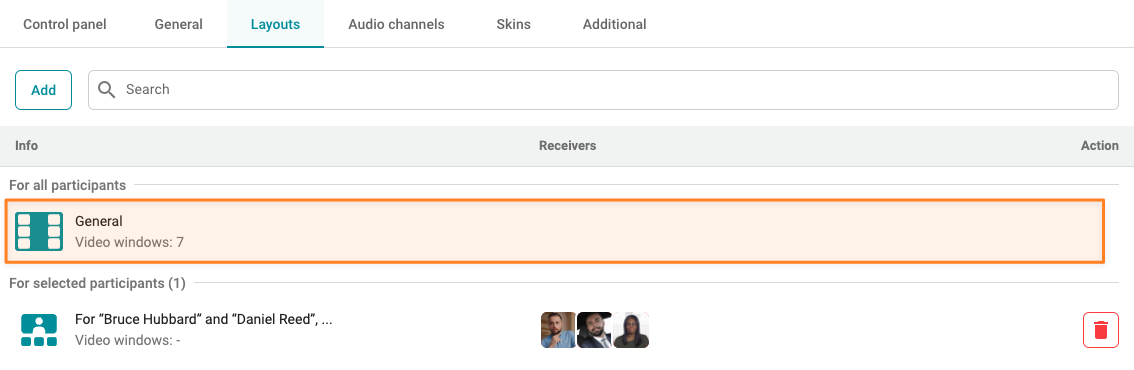This screenshot has height=370, width=1134.
Task: Open the Additional tab
Action: [x=615, y=24]
